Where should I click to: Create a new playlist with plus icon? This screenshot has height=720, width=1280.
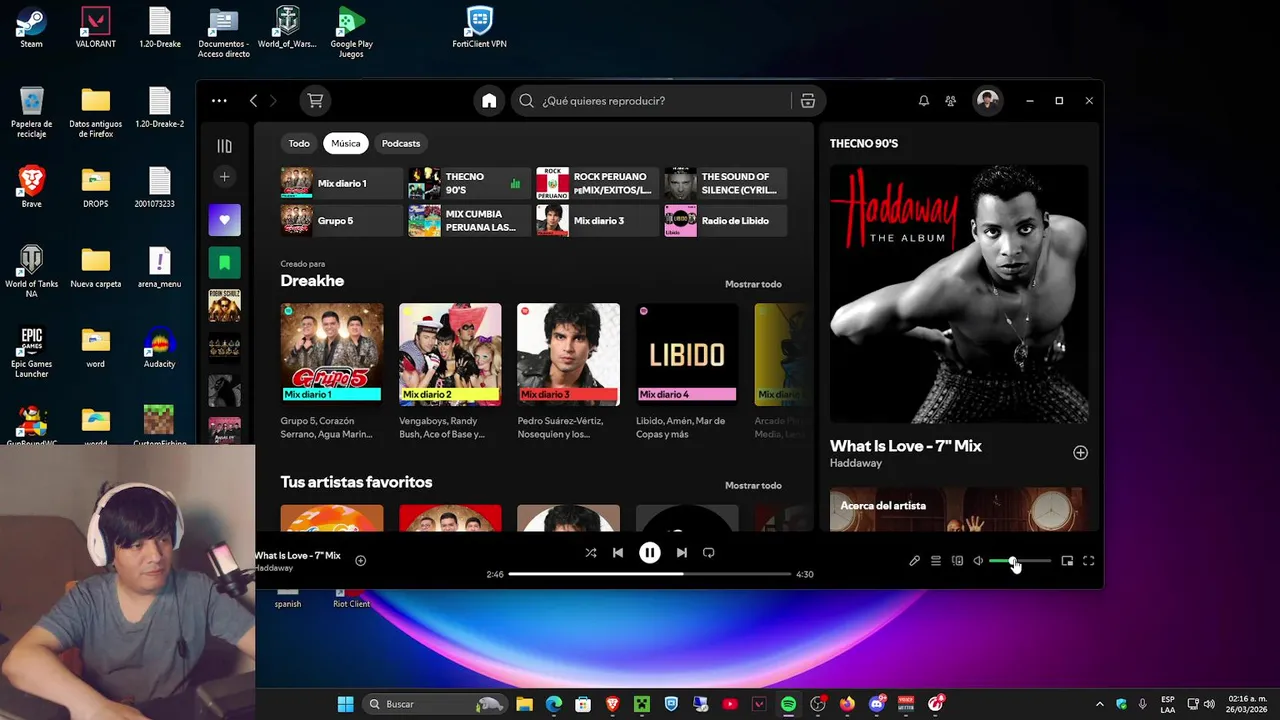(224, 177)
